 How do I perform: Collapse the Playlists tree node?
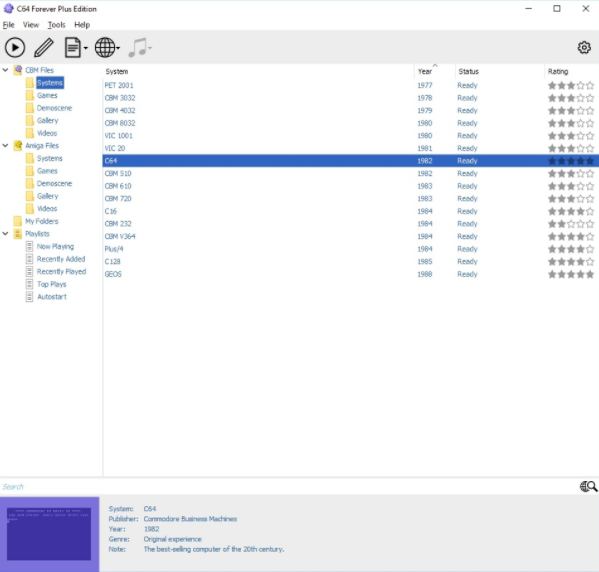click(x=5, y=234)
